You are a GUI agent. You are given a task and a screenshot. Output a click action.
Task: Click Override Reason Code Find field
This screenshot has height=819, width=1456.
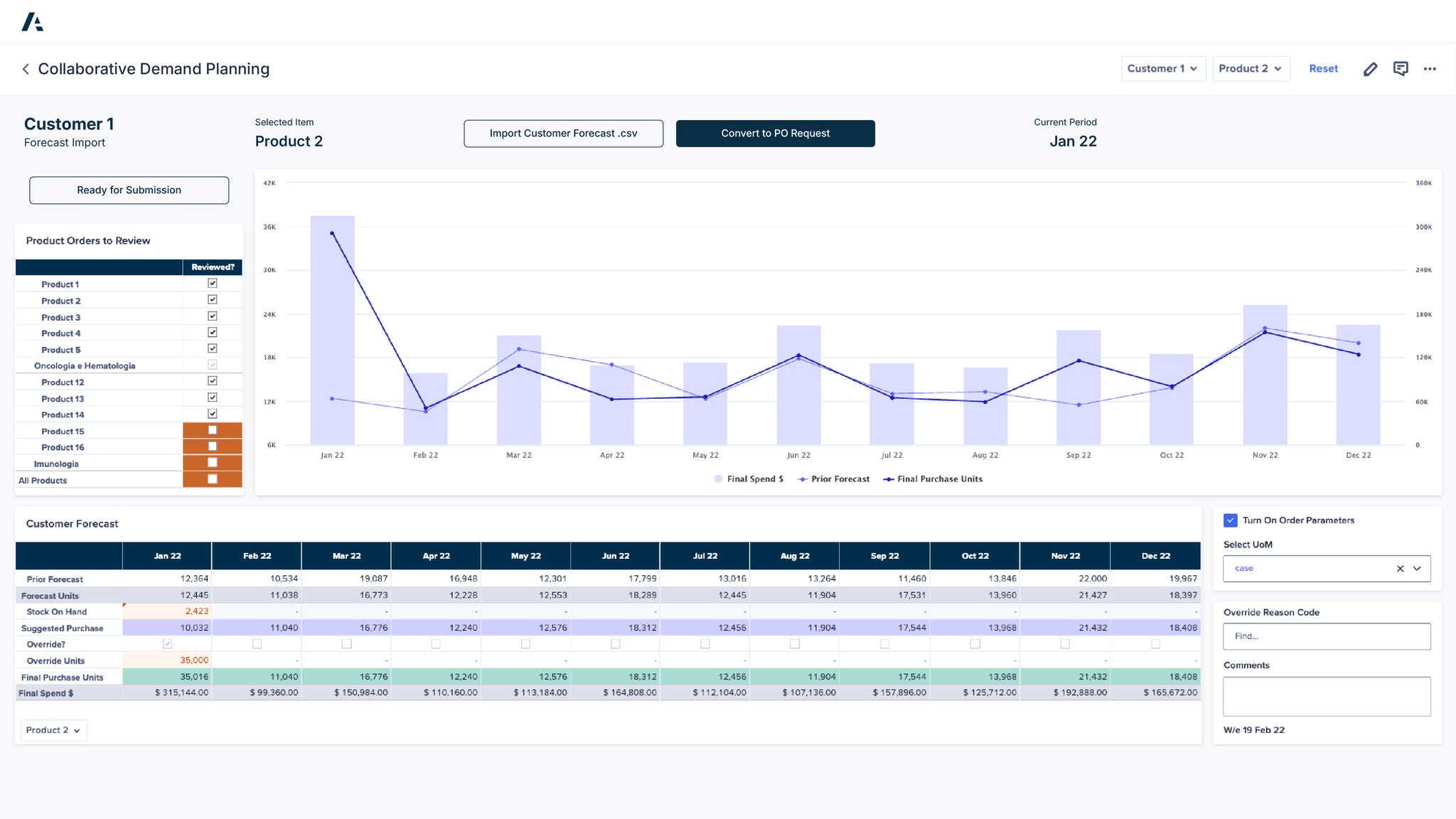point(1327,636)
